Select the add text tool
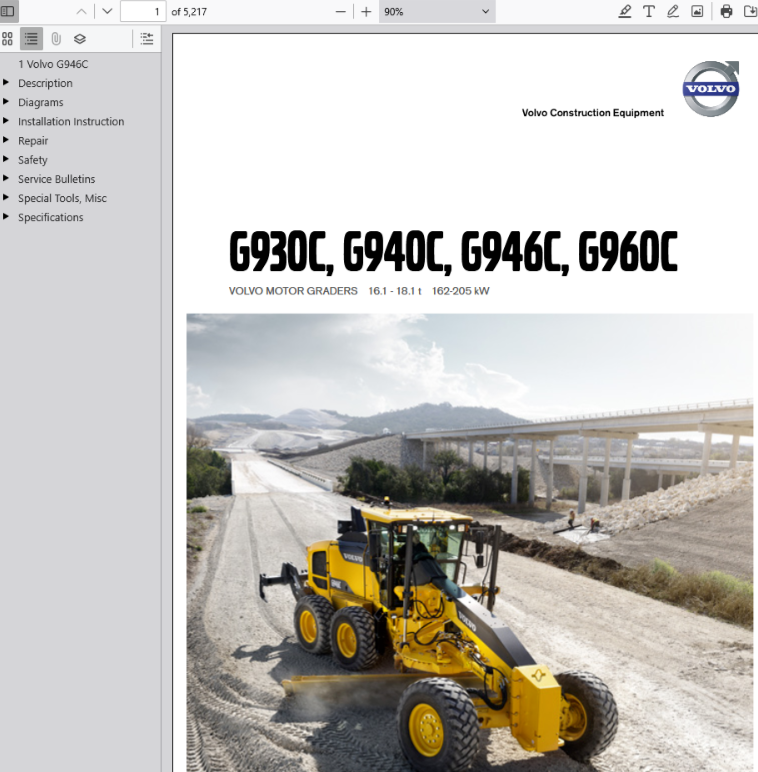This screenshot has width=758, height=772. [649, 12]
